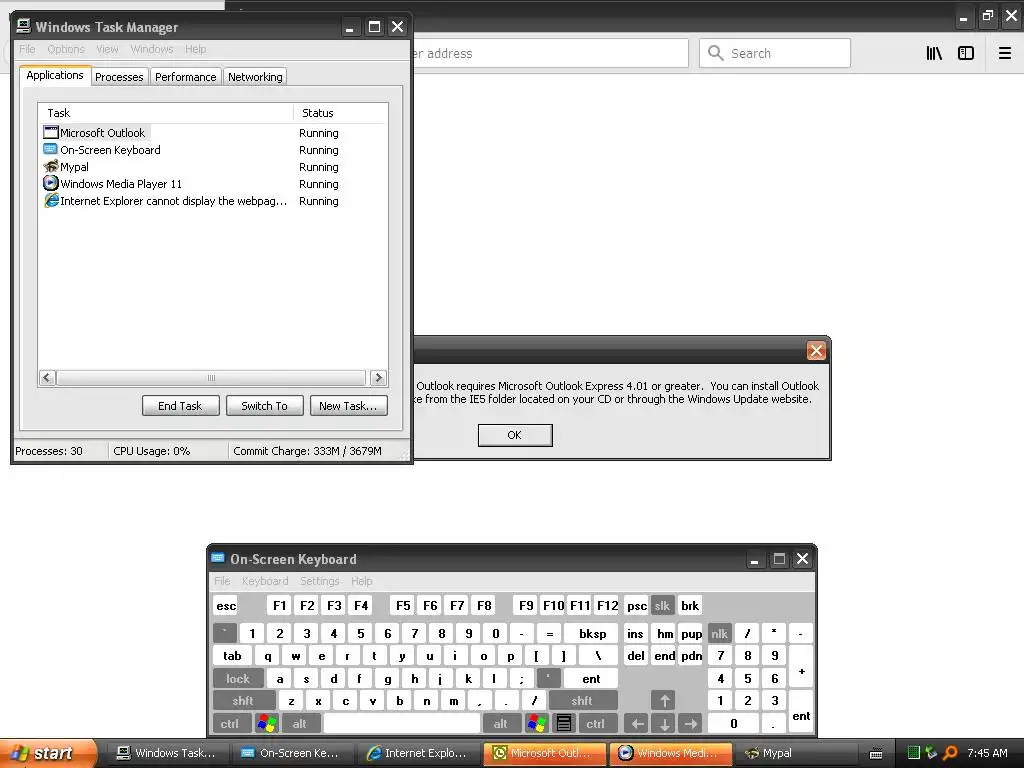1024x768 pixels.
Task: Click the Mypal icon in task list
Action: (x=51, y=167)
